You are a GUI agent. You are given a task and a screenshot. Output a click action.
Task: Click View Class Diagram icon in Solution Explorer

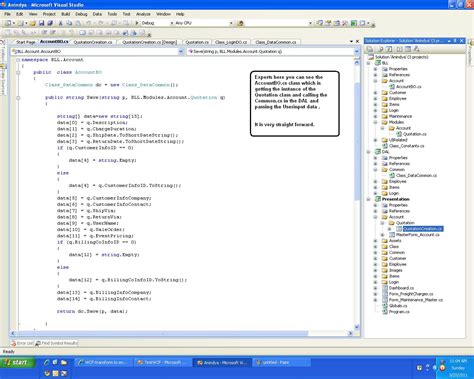[417, 49]
